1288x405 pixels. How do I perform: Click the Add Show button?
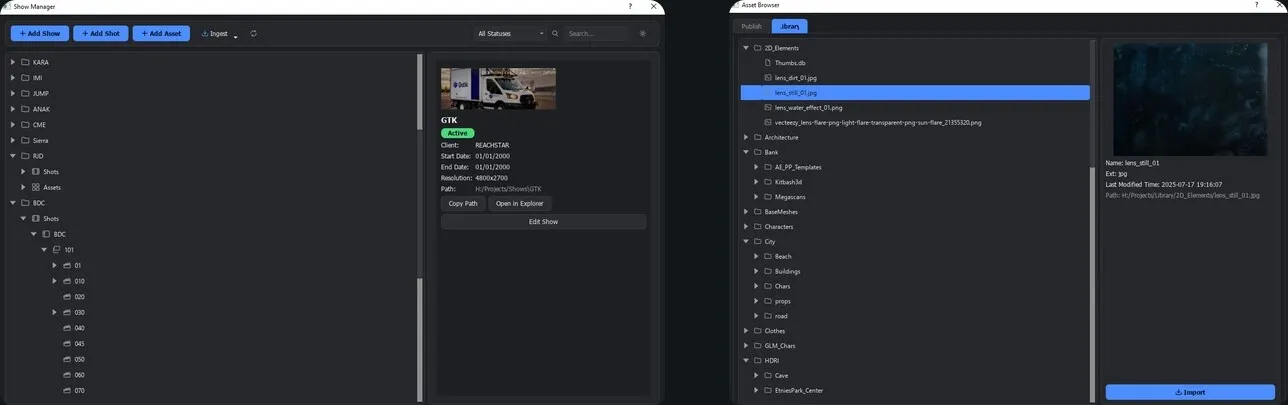(39, 33)
